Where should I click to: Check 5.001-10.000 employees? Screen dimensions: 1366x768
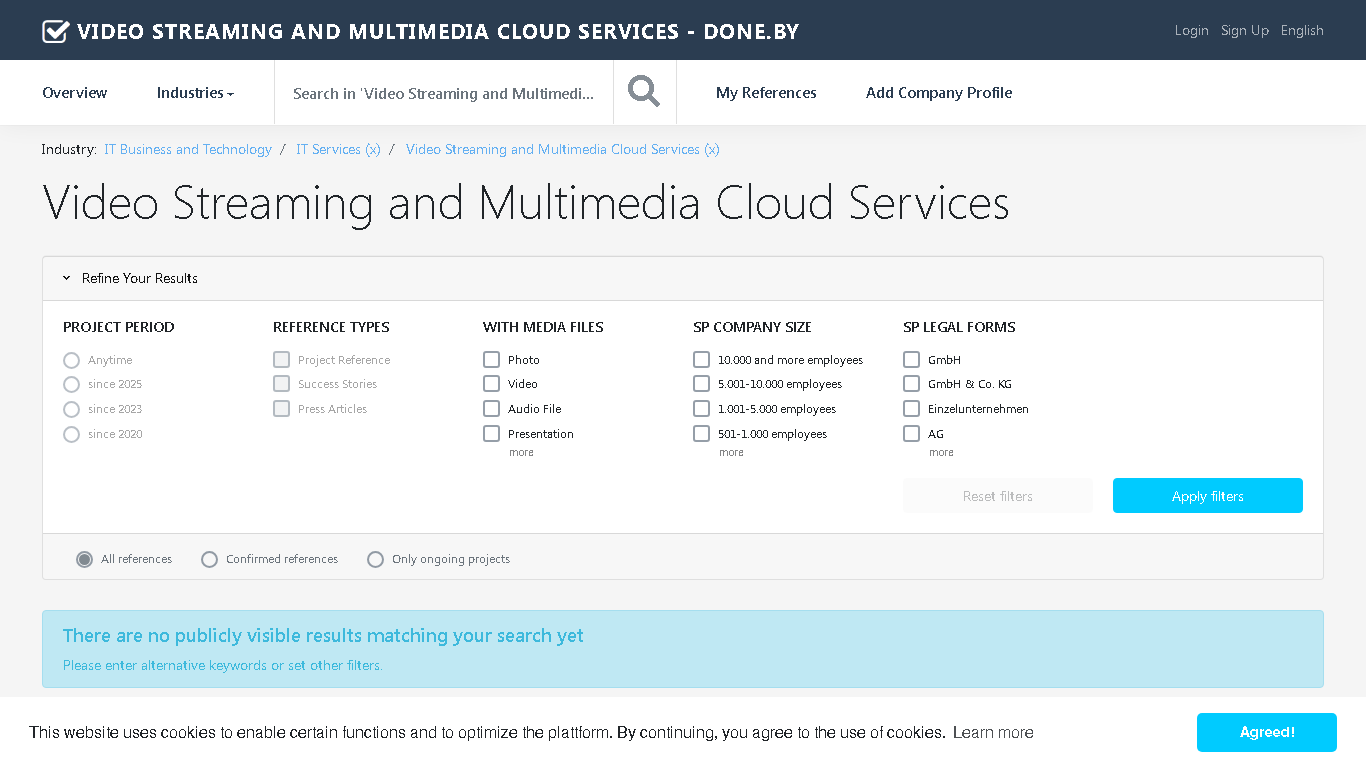(x=701, y=383)
